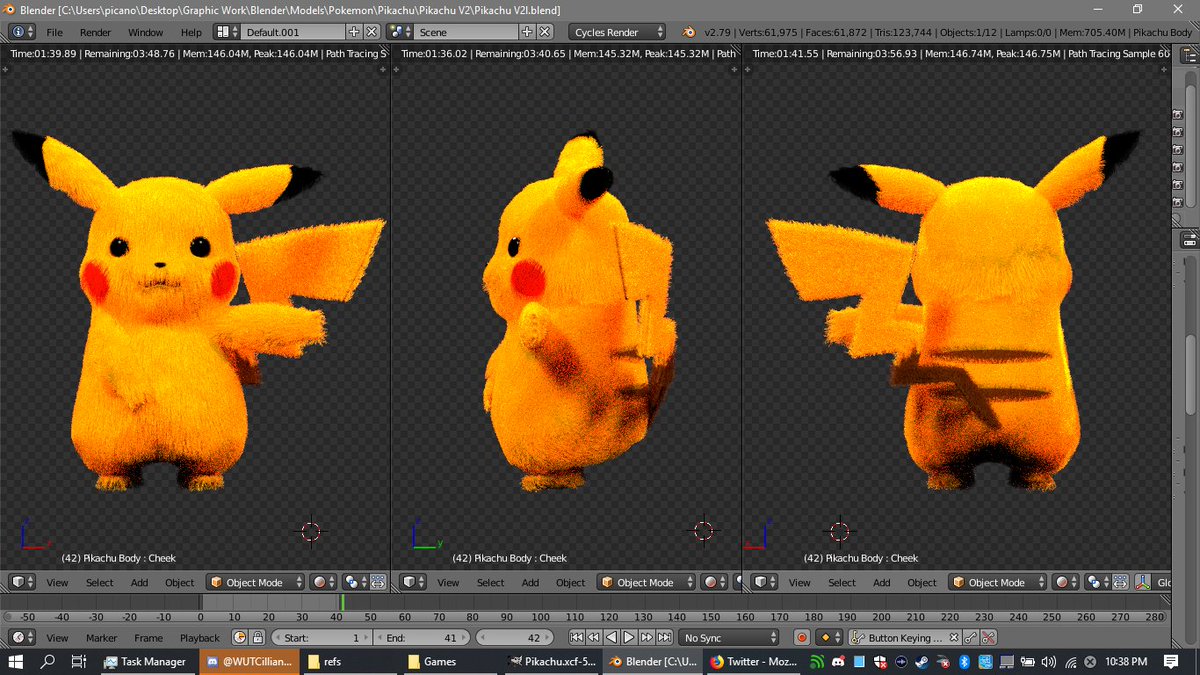Viewport: 1200px width, 675px height.
Task: Switch to Twitter Mozilla window in taskbar
Action: pyautogui.click(x=753, y=661)
